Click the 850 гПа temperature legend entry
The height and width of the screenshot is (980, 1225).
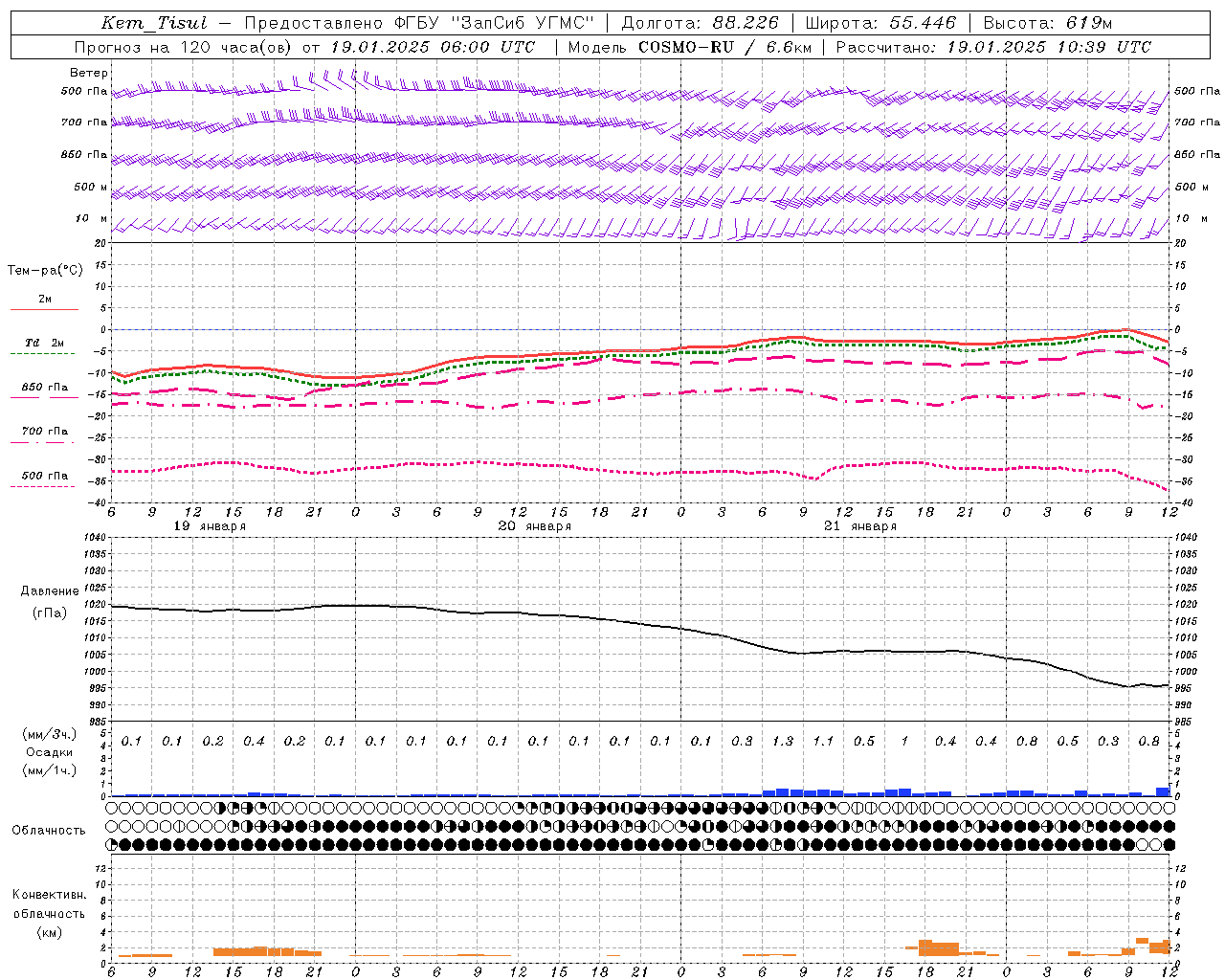(x=45, y=388)
